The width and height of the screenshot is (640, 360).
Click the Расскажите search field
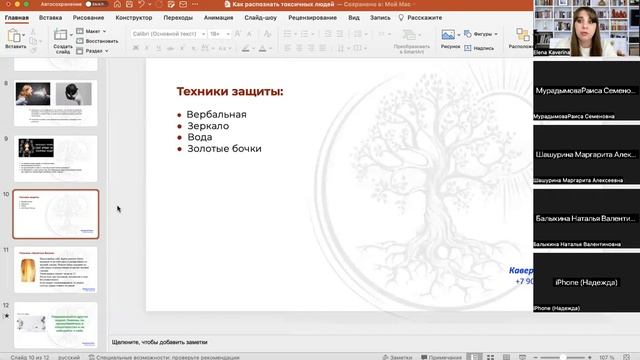(x=420, y=18)
